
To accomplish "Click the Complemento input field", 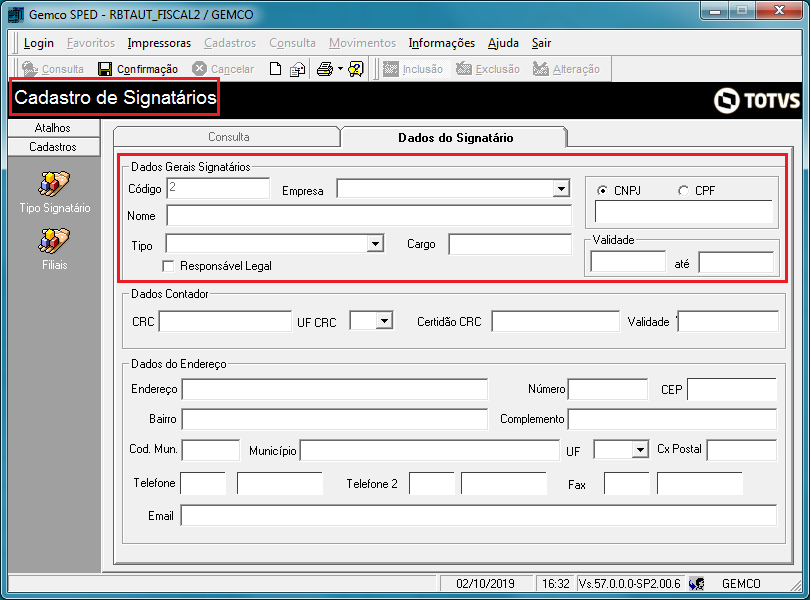I will point(672,419).
